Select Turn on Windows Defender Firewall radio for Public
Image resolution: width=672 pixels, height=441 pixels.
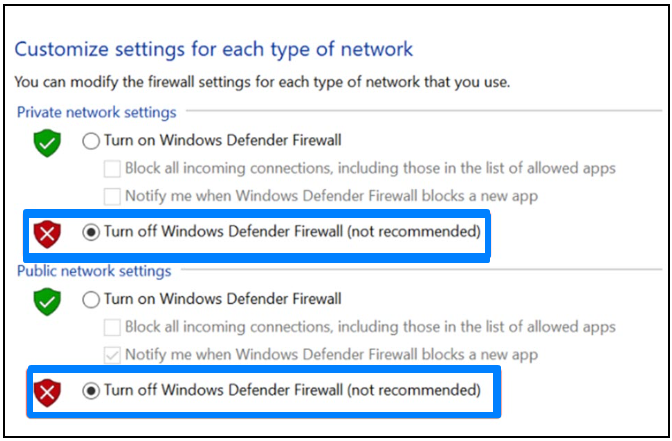click(92, 299)
